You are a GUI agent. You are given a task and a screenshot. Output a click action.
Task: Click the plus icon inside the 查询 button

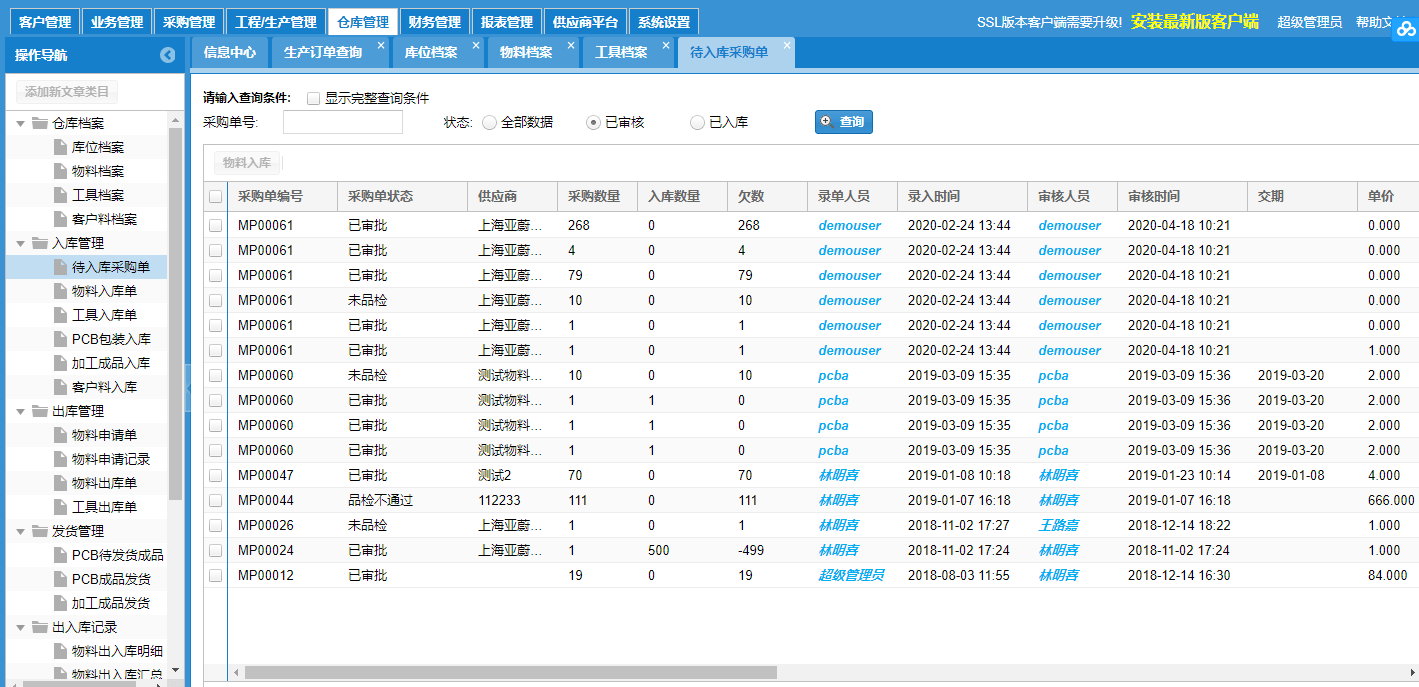click(x=827, y=121)
